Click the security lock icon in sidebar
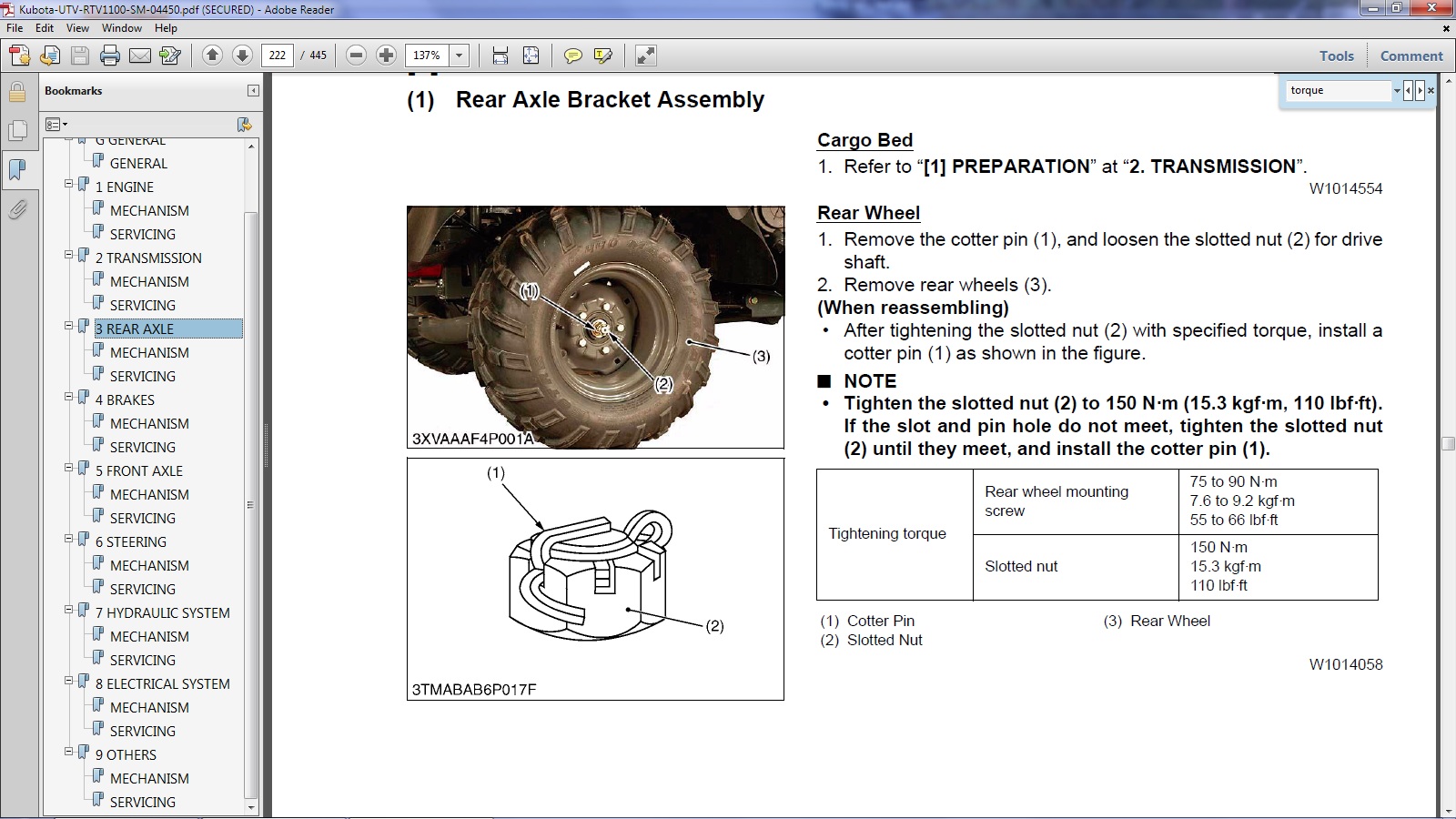 pyautogui.click(x=17, y=92)
